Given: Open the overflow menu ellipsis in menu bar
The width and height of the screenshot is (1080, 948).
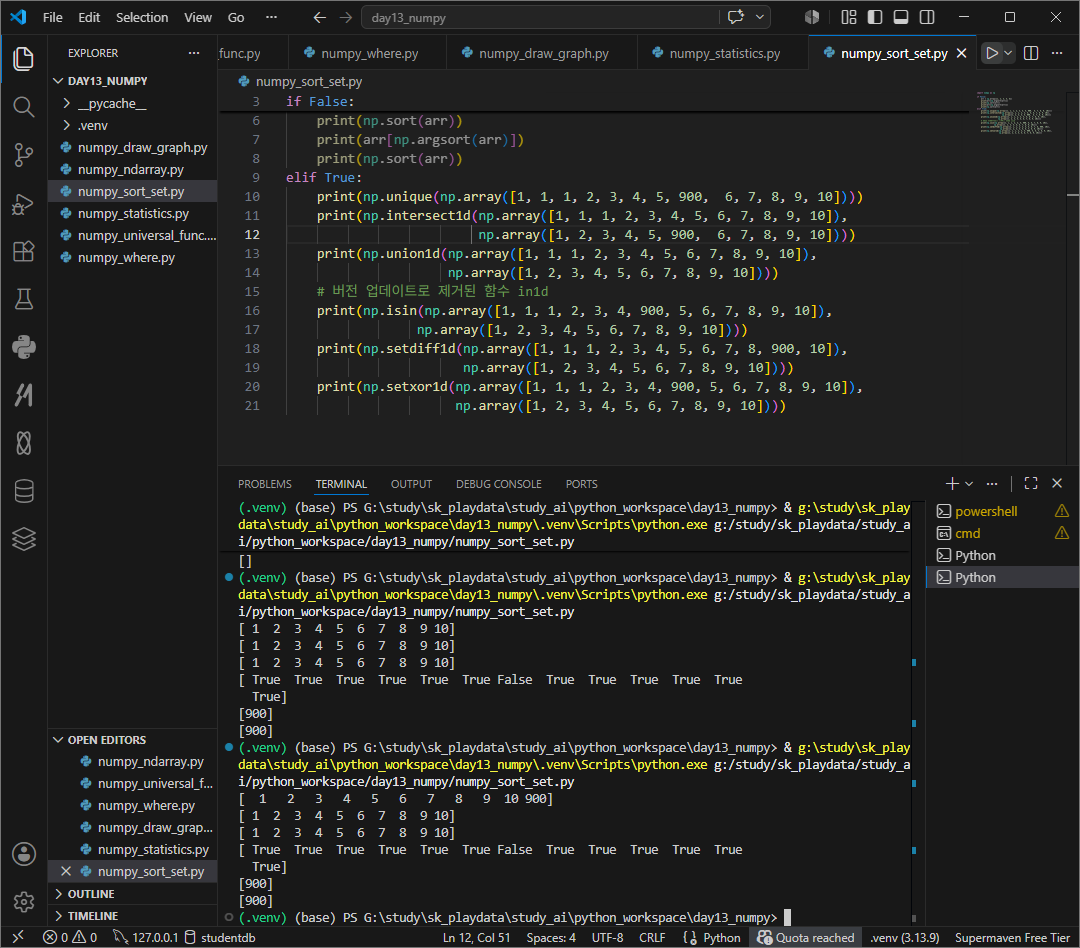Looking at the screenshot, I should [271, 17].
